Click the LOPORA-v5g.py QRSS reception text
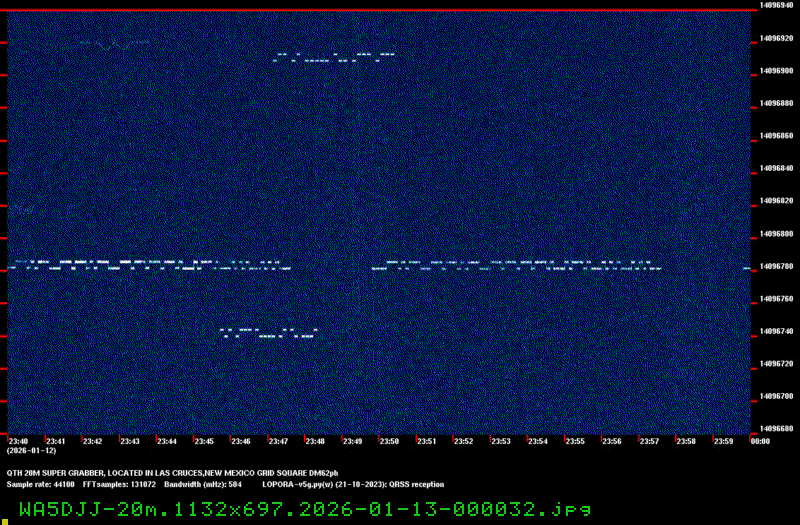The image size is (800, 525). pos(353,485)
